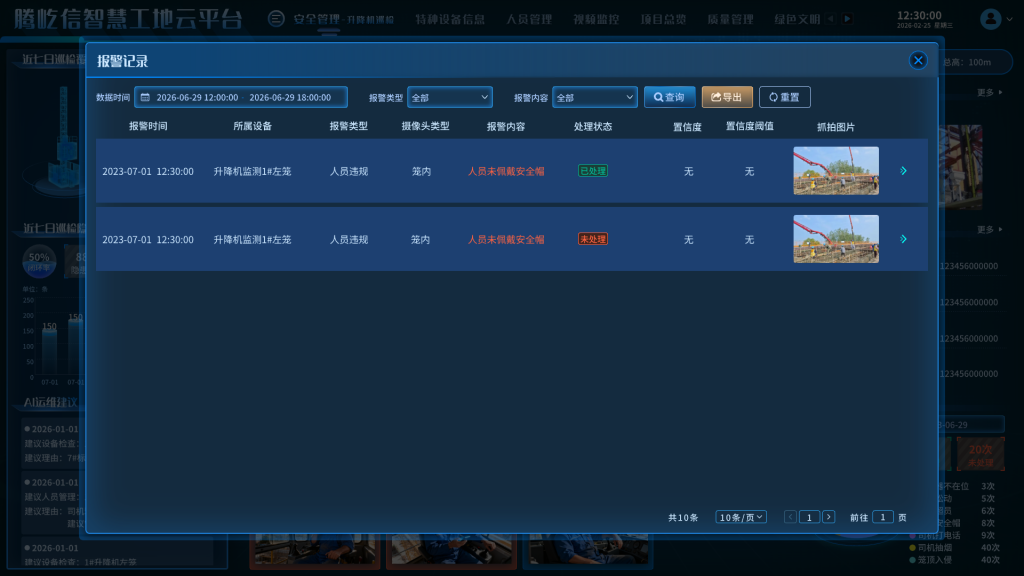Expand second alarm row detail arrow
The image size is (1024, 576).
(903, 239)
